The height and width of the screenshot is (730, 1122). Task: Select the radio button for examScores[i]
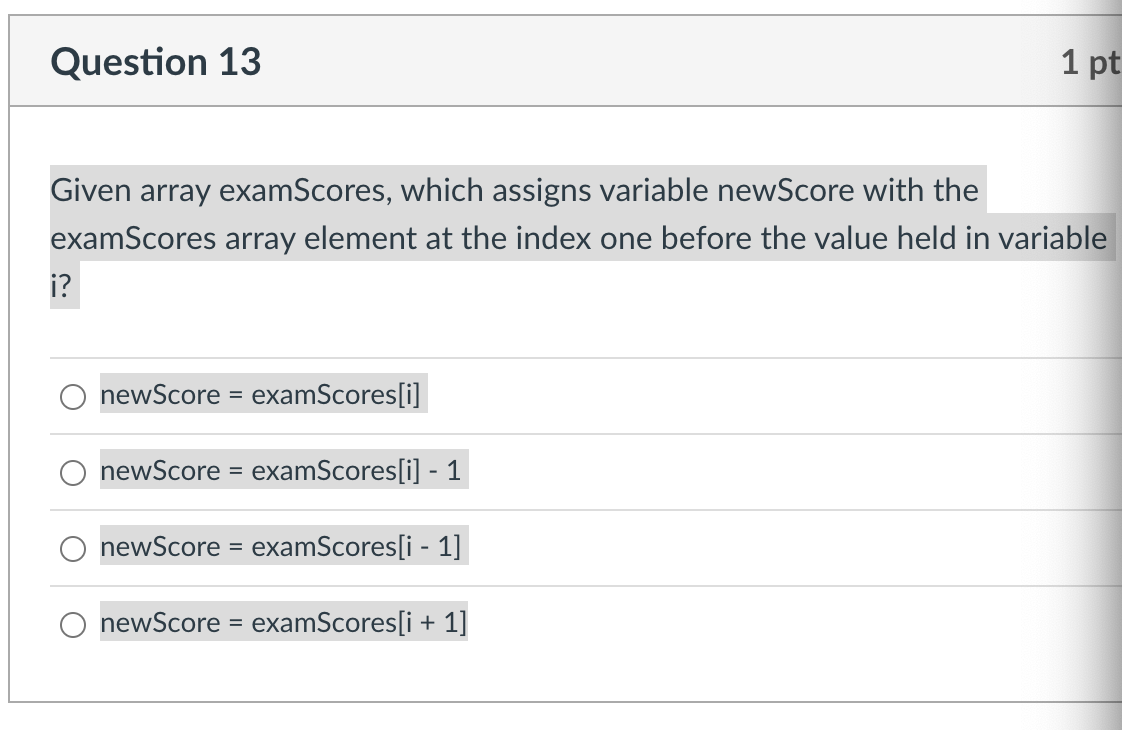73,396
